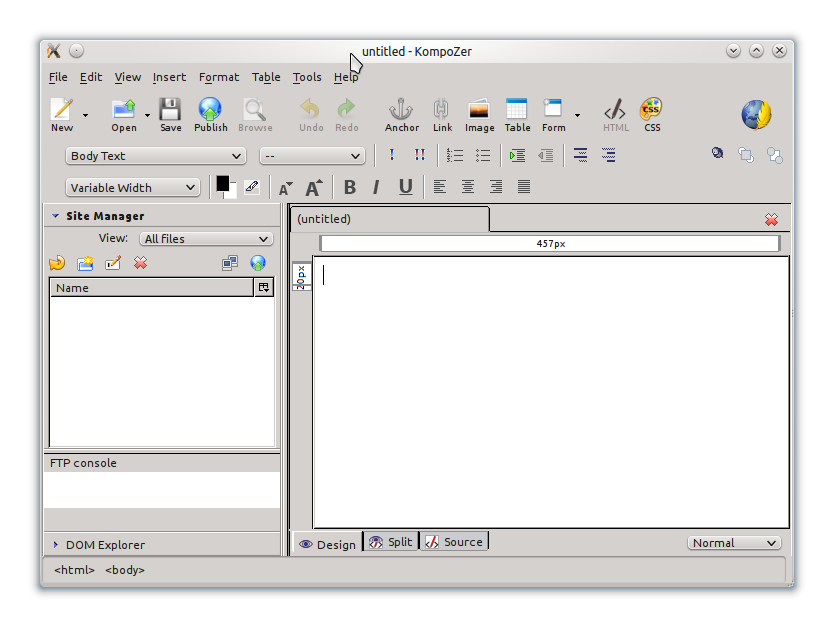Open the Tools menu
The height and width of the screenshot is (627, 834).
[307, 77]
